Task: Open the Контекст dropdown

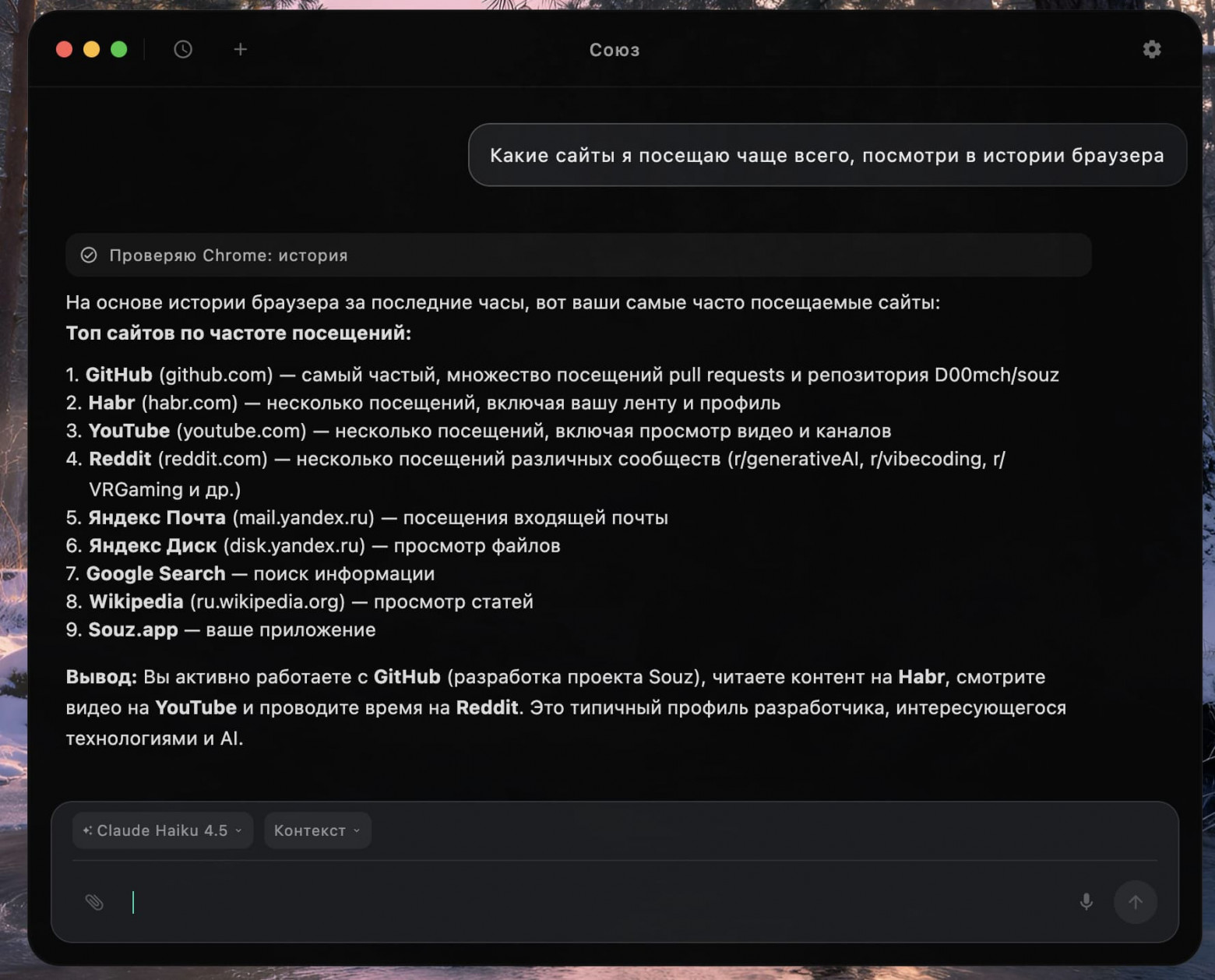Action: pyautogui.click(x=312, y=830)
